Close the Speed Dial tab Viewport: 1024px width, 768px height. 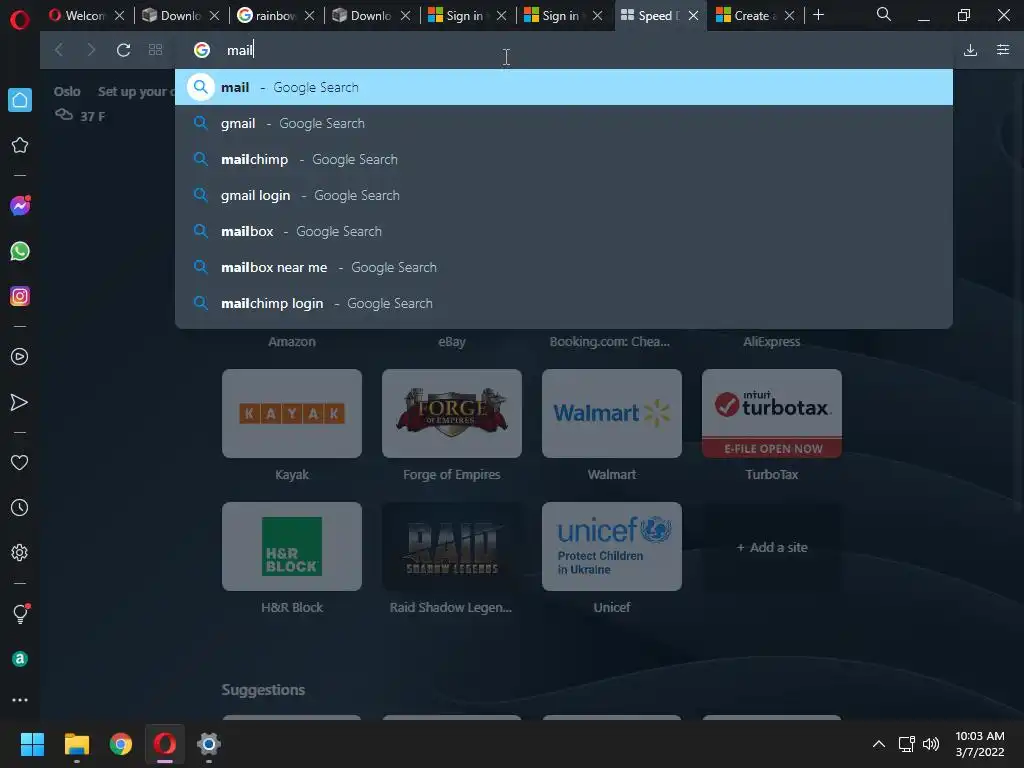tap(694, 16)
